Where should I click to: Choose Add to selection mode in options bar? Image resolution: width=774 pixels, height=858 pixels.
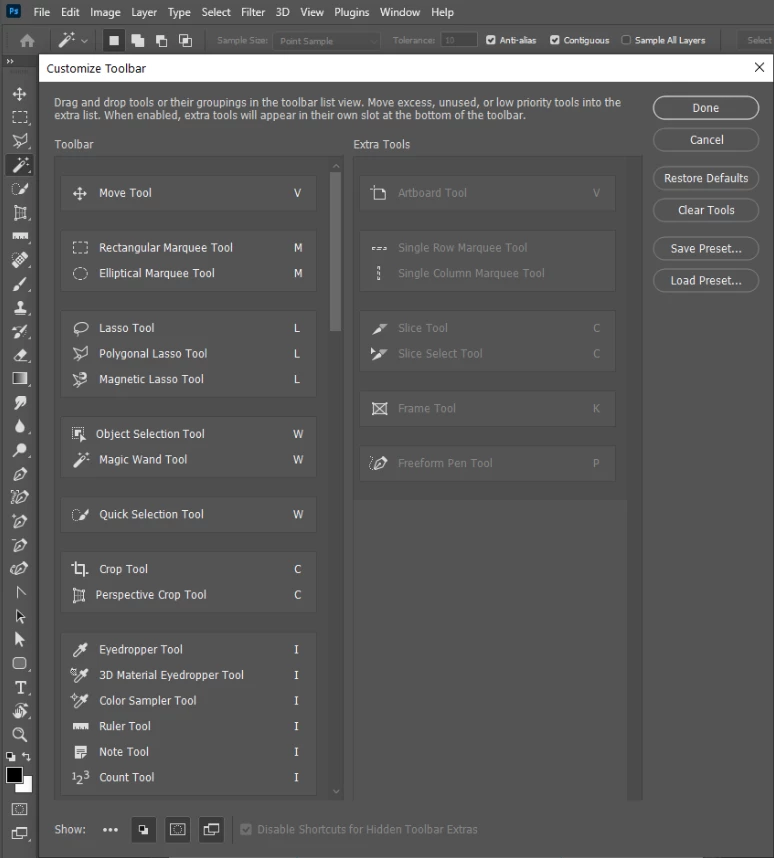[137, 40]
